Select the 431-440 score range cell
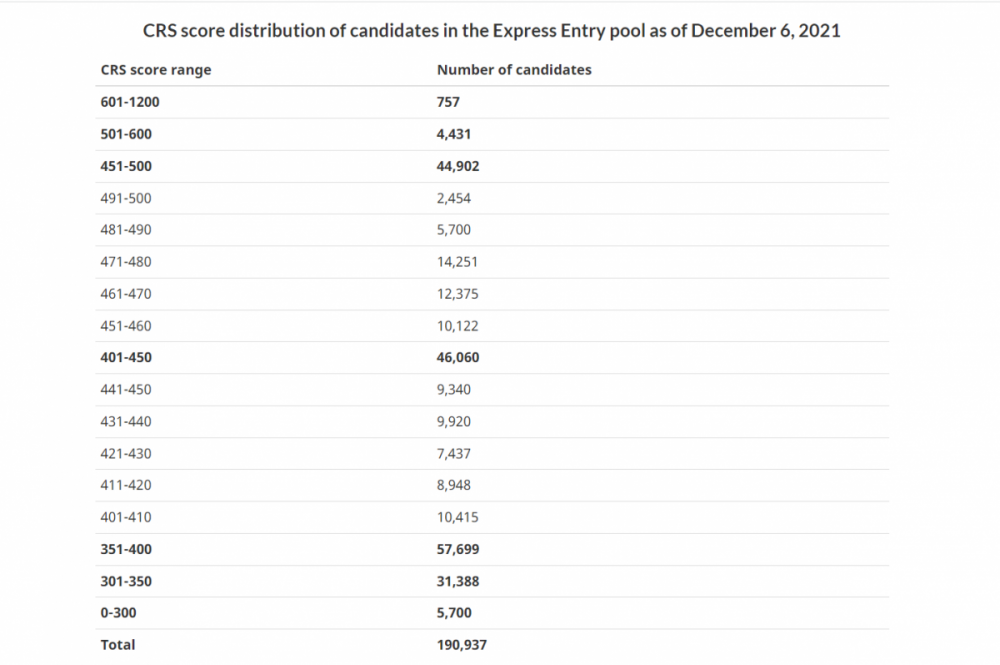 coord(126,422)
